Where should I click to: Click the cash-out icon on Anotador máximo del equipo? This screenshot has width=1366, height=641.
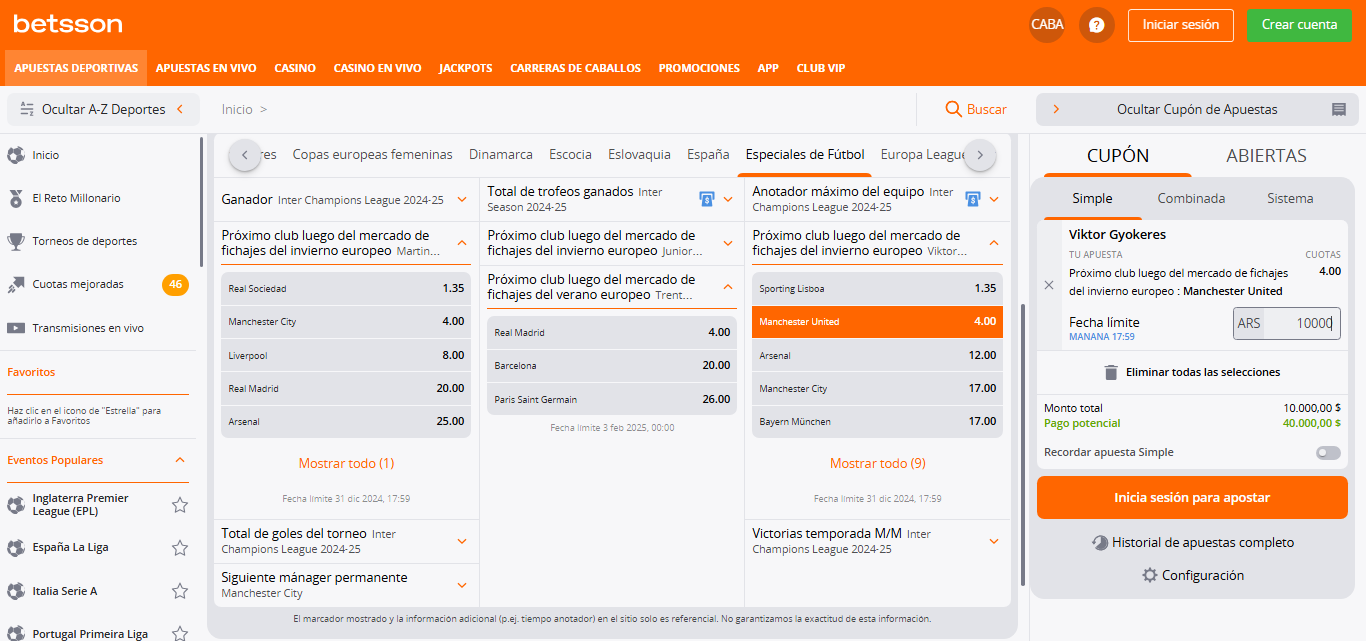coord(972,199)
